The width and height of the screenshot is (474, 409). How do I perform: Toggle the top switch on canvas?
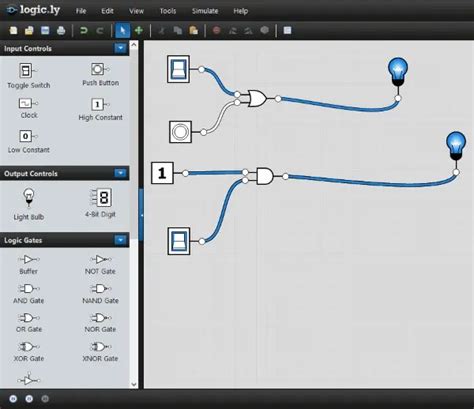pyautogui.click(x=178, y=69)
